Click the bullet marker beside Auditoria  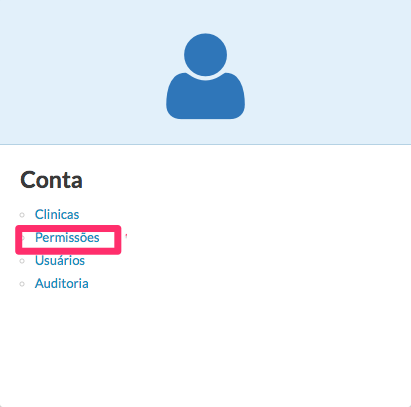pyautogui.click(x=22, y=284)
